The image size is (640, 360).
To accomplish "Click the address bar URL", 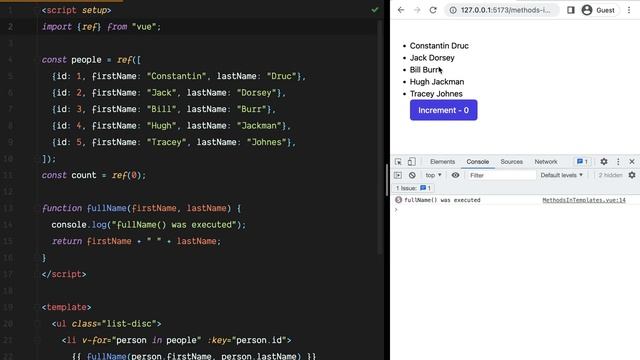I will [x=505, y=10].
